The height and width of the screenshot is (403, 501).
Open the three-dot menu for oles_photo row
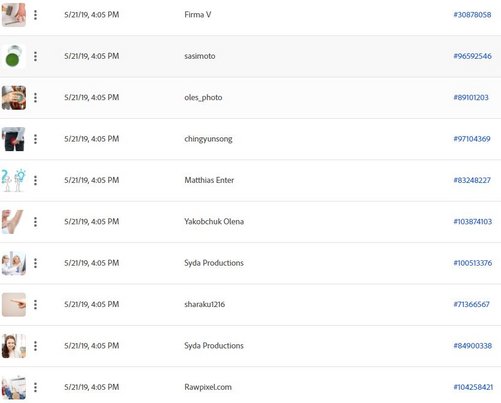35,98
